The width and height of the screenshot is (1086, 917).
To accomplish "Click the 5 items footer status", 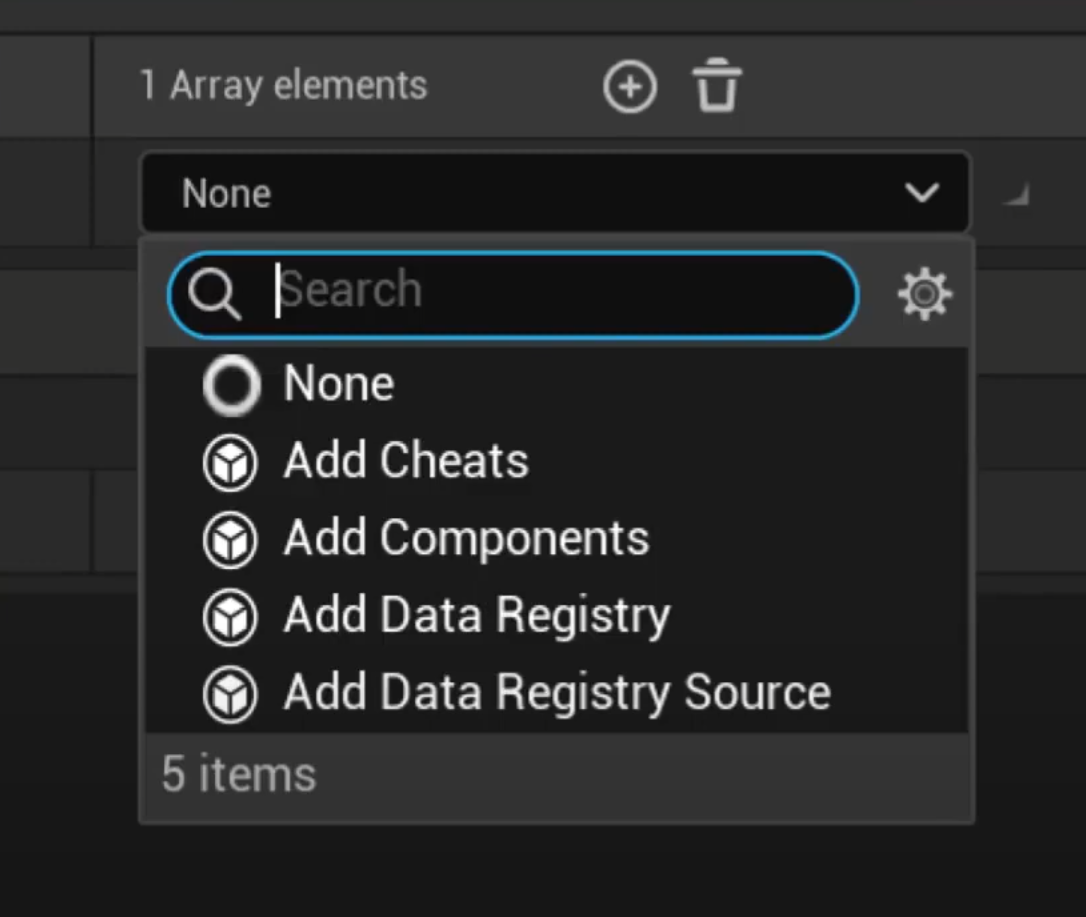I will click(x=239, y=774).
